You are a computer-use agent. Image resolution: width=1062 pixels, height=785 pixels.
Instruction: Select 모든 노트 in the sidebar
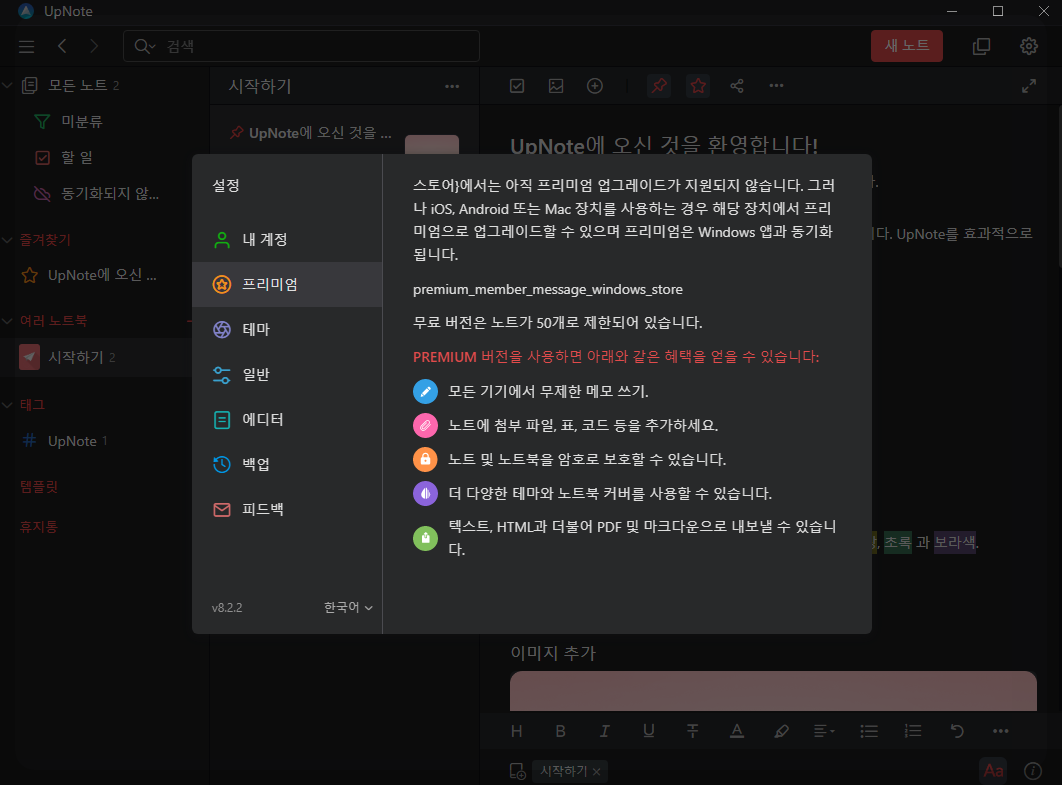click(x=84, y=85)
